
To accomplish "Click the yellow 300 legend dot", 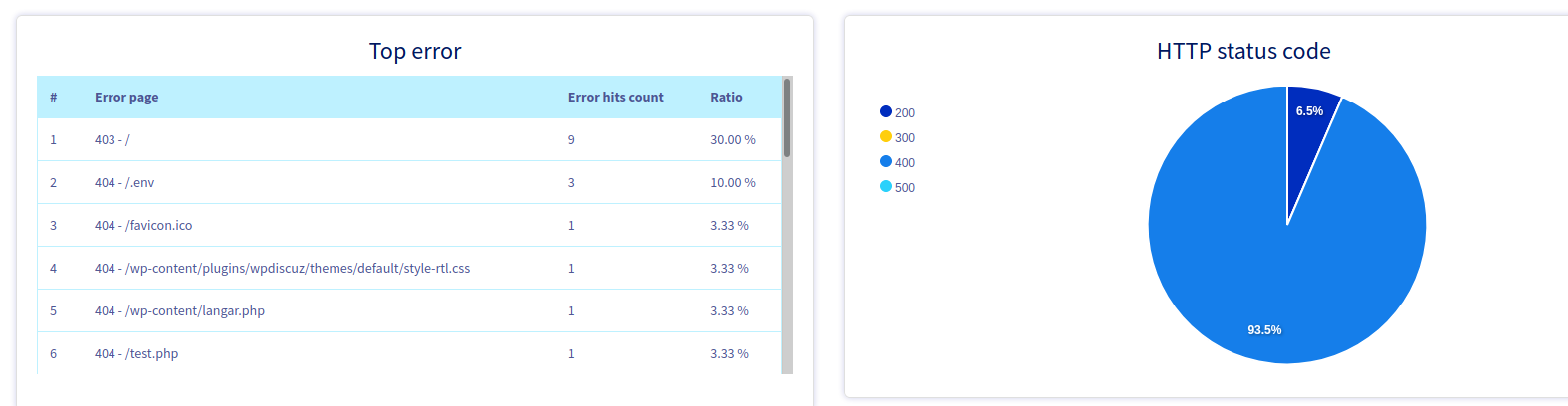I will click(886, 136).
